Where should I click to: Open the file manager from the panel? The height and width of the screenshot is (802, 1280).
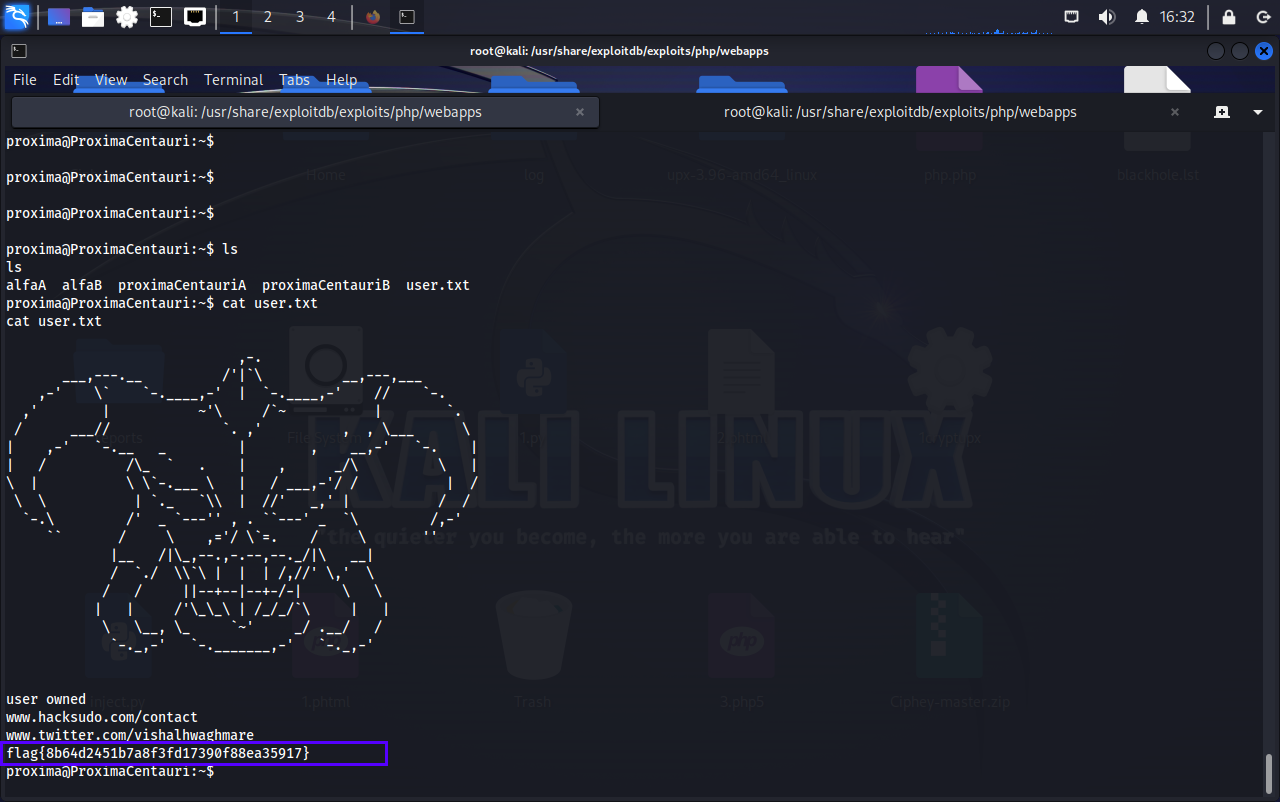coord(93,17)
